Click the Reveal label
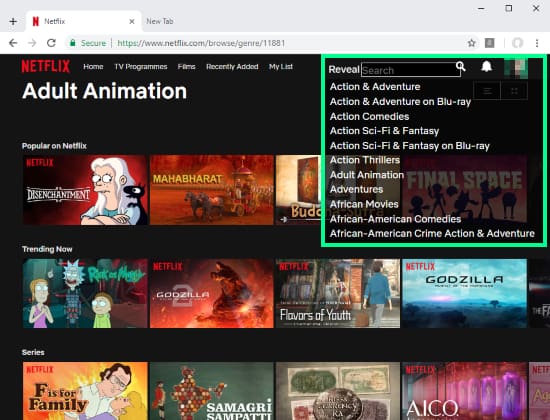The height and width of the screenshot is (420, 550). tap(344, 69)
